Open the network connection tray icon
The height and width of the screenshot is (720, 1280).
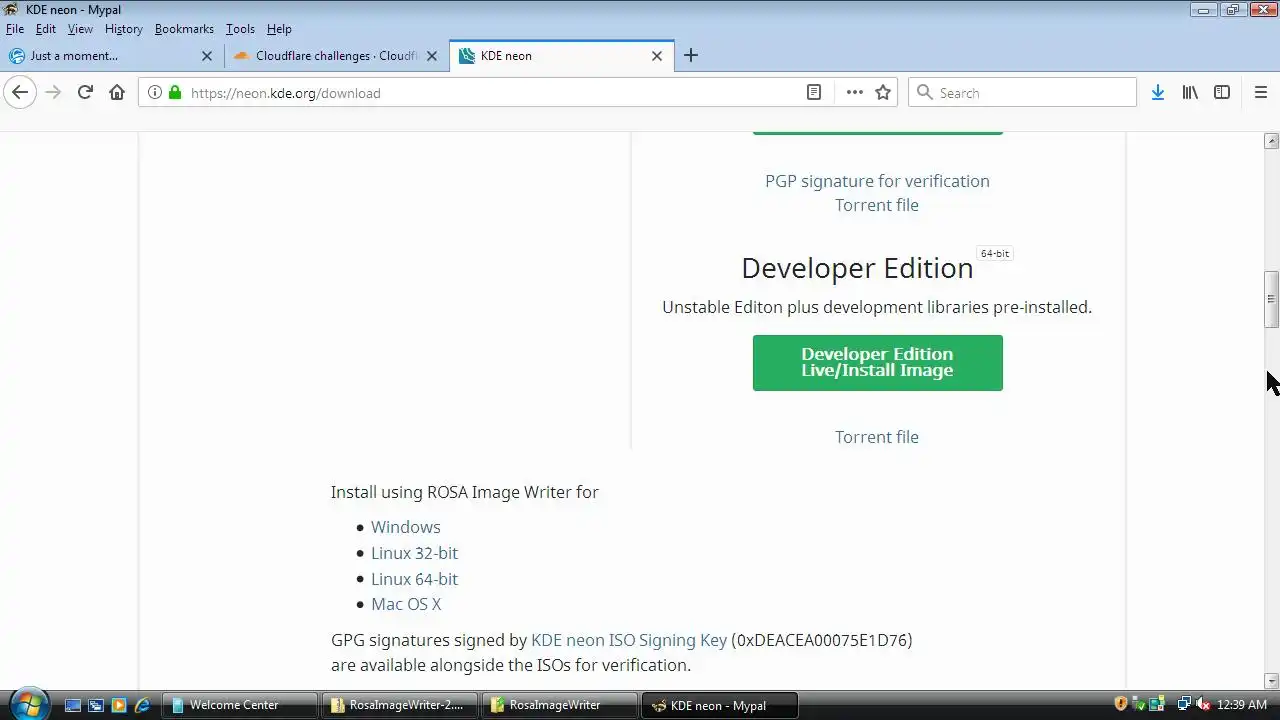point(1184,705)
